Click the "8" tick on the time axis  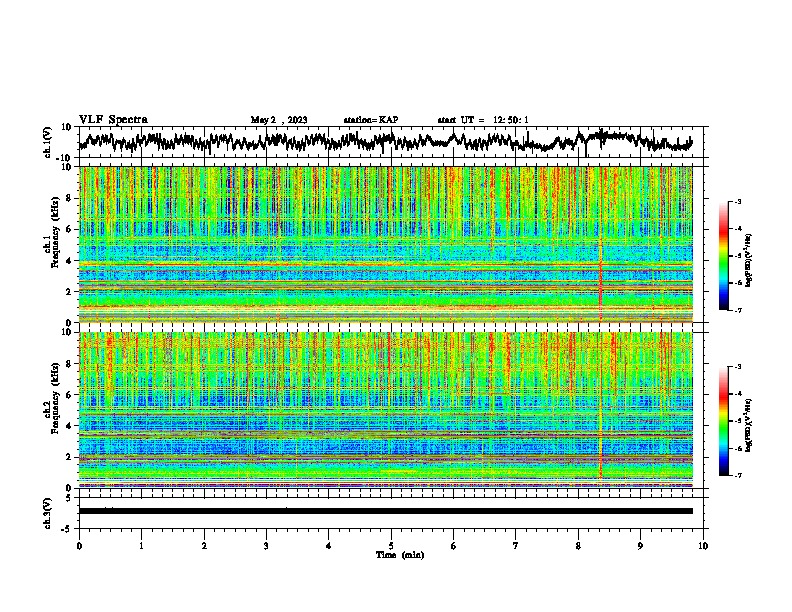click(578, 546)
